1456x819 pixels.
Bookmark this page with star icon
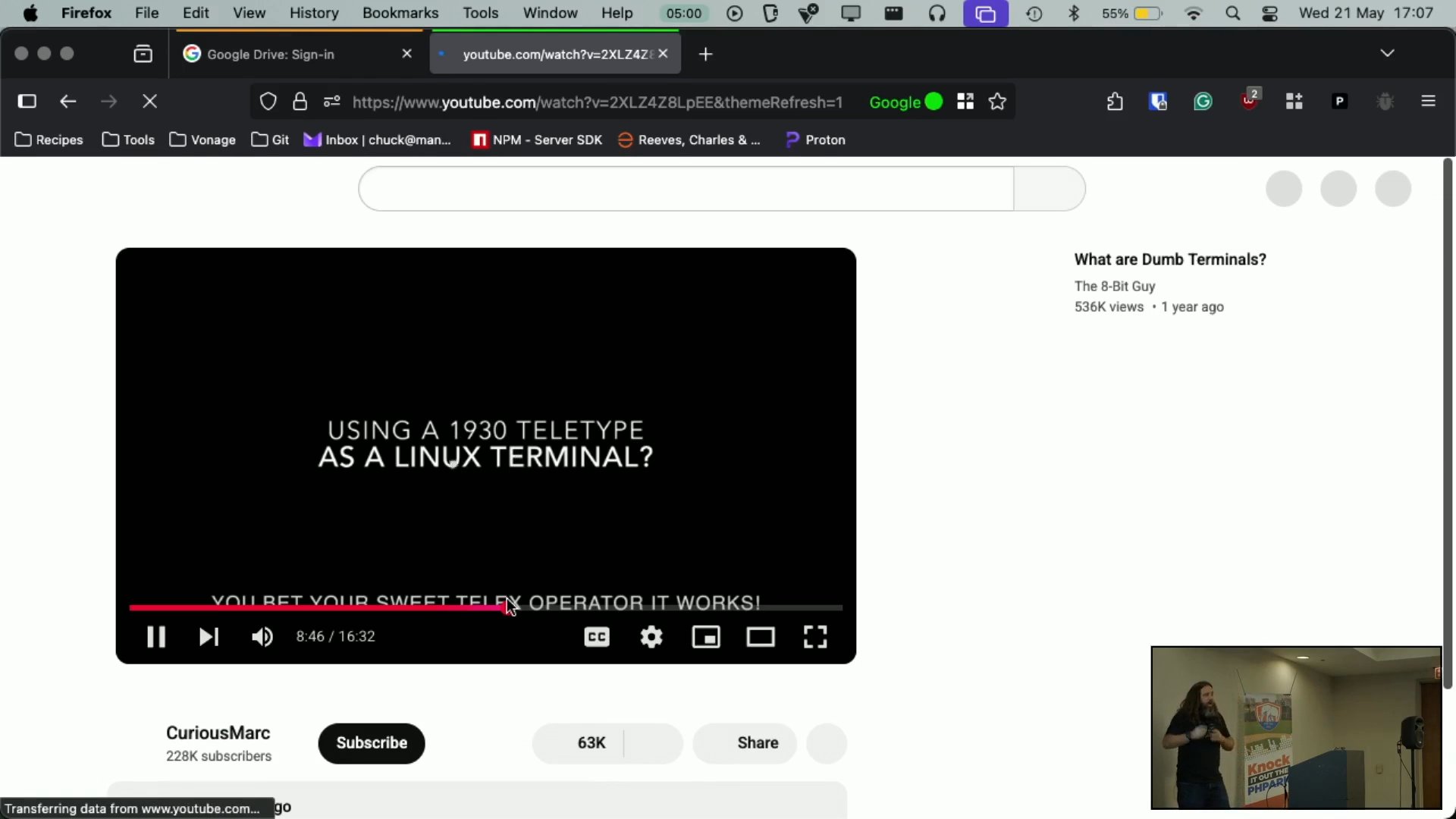click(998, 102)
